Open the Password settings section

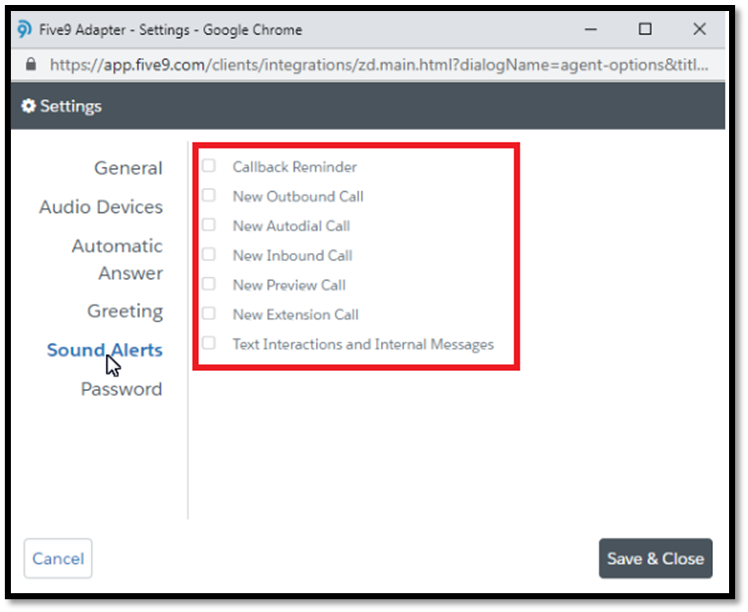click(x=122, y=389)
